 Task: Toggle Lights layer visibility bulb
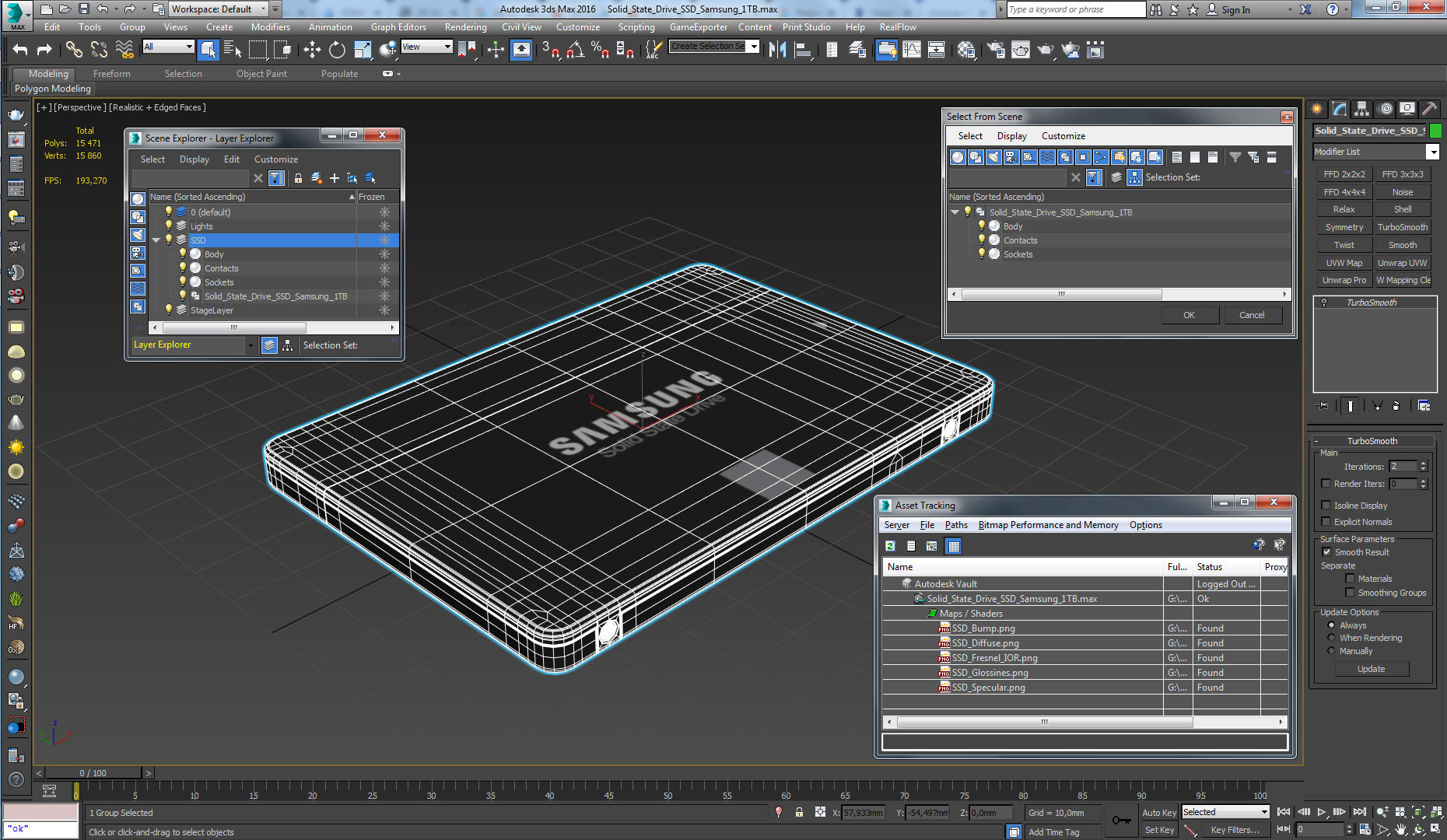(x=168, y=226)
